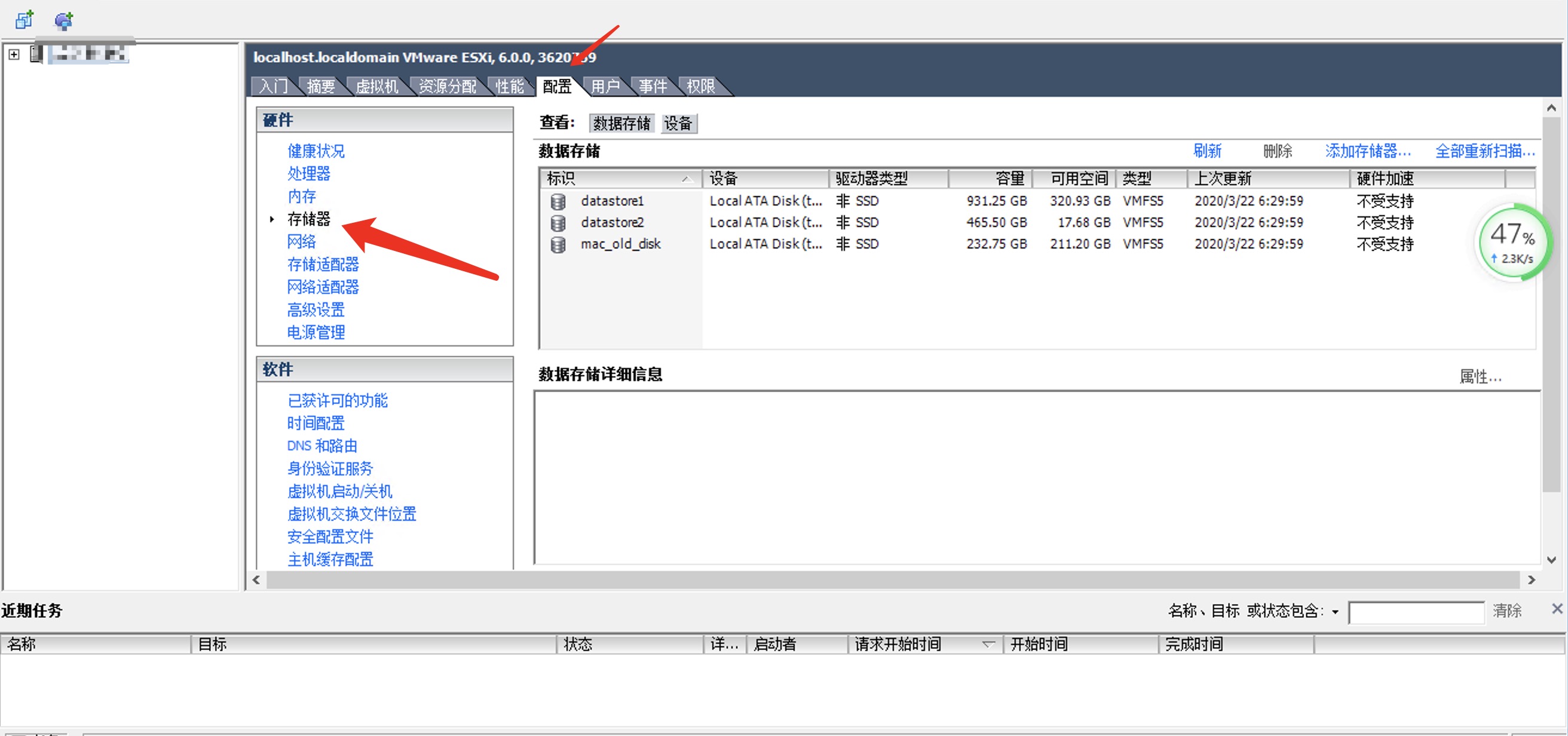Select 存储器 in hardware list

[308, 219]
